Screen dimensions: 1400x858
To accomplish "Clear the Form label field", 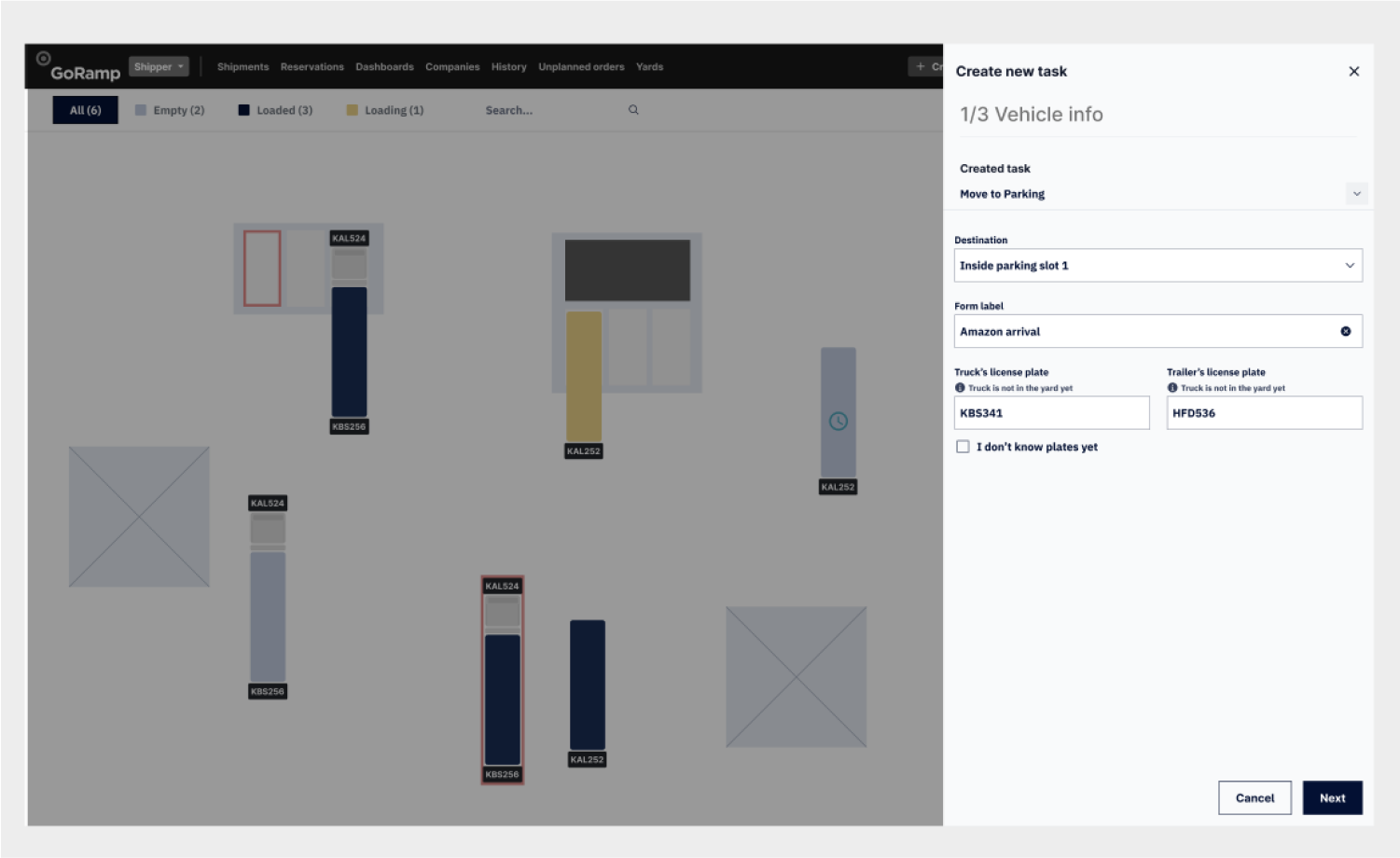I will click(x=1345, y=331).
